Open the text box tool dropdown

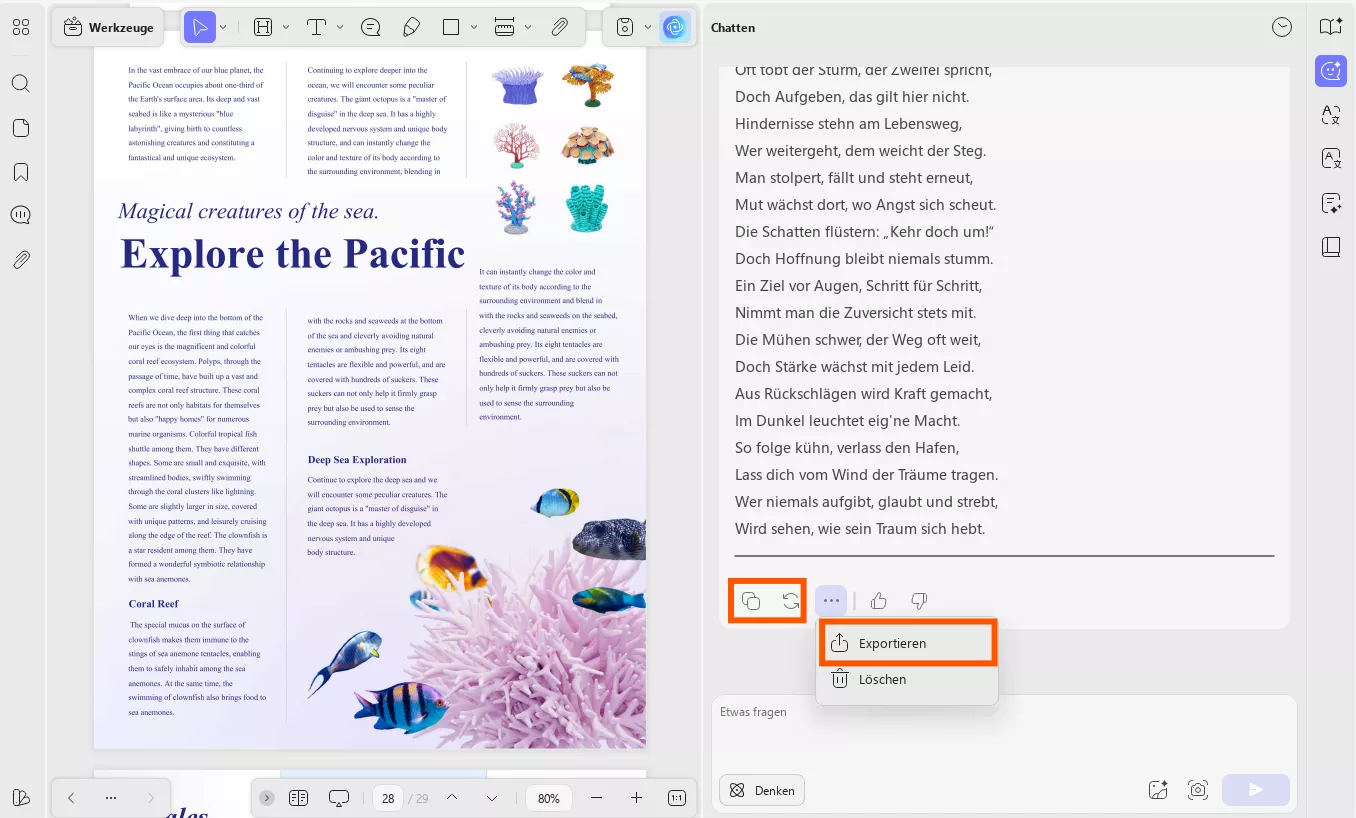click(x=286, y=28)
